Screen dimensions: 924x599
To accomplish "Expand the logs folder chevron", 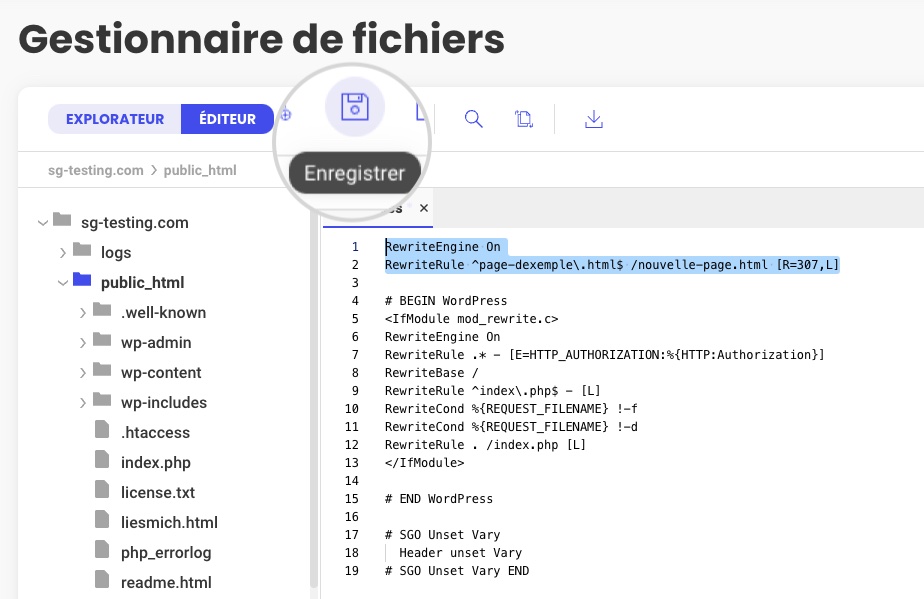I will [x=62, y=253].
